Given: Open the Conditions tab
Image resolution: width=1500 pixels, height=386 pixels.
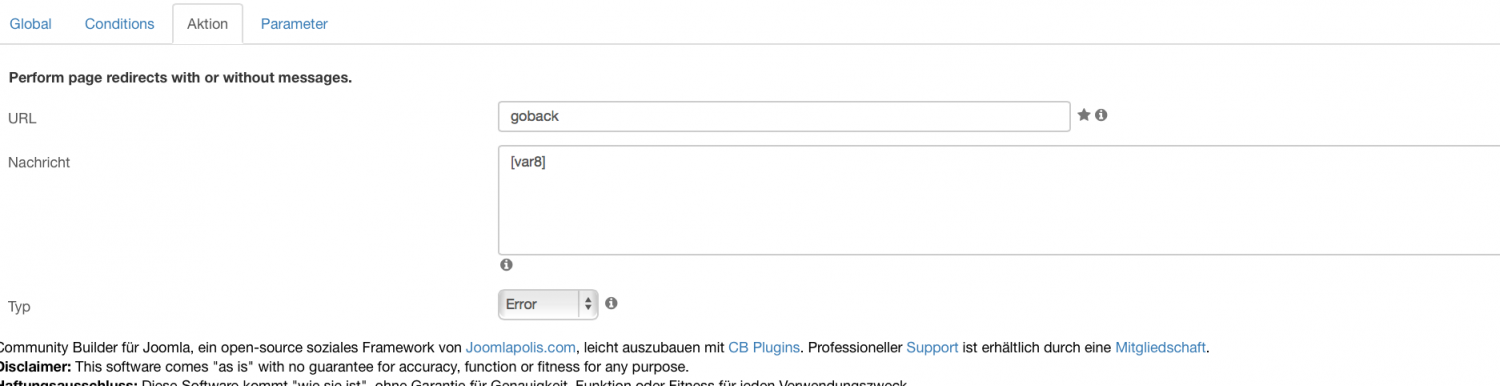Looking at the screenshot, I should tap(119, 23).
